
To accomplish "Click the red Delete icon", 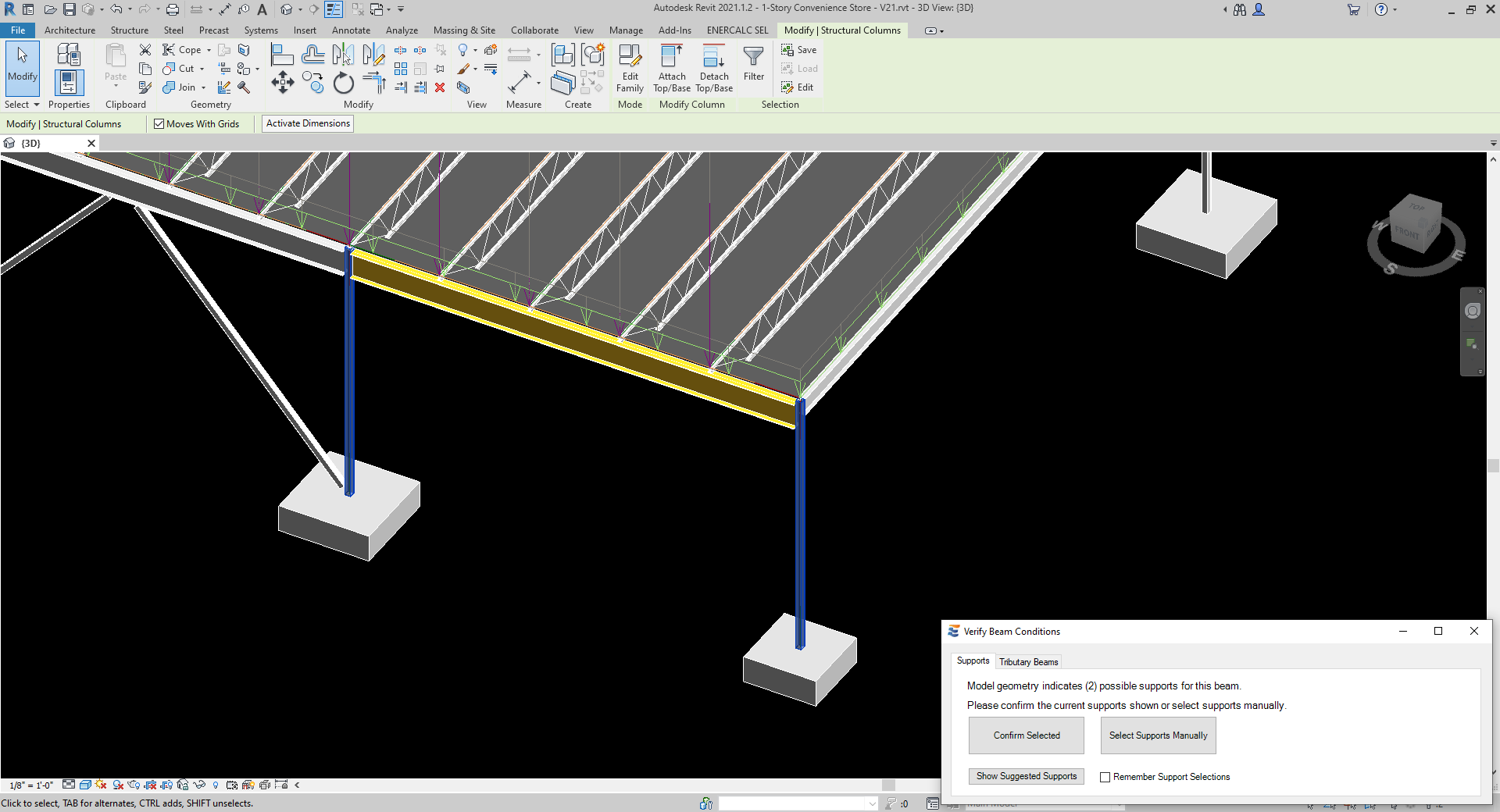I will [x=440, y=87].
